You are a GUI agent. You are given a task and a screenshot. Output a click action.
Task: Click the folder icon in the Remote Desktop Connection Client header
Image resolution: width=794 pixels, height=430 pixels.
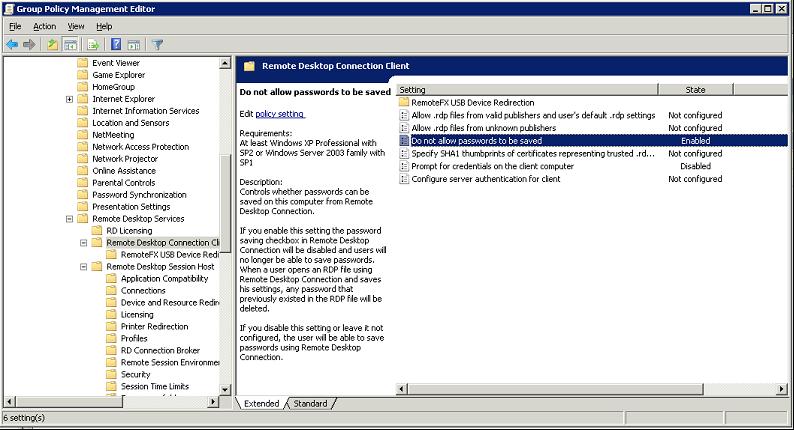[249, 66]
